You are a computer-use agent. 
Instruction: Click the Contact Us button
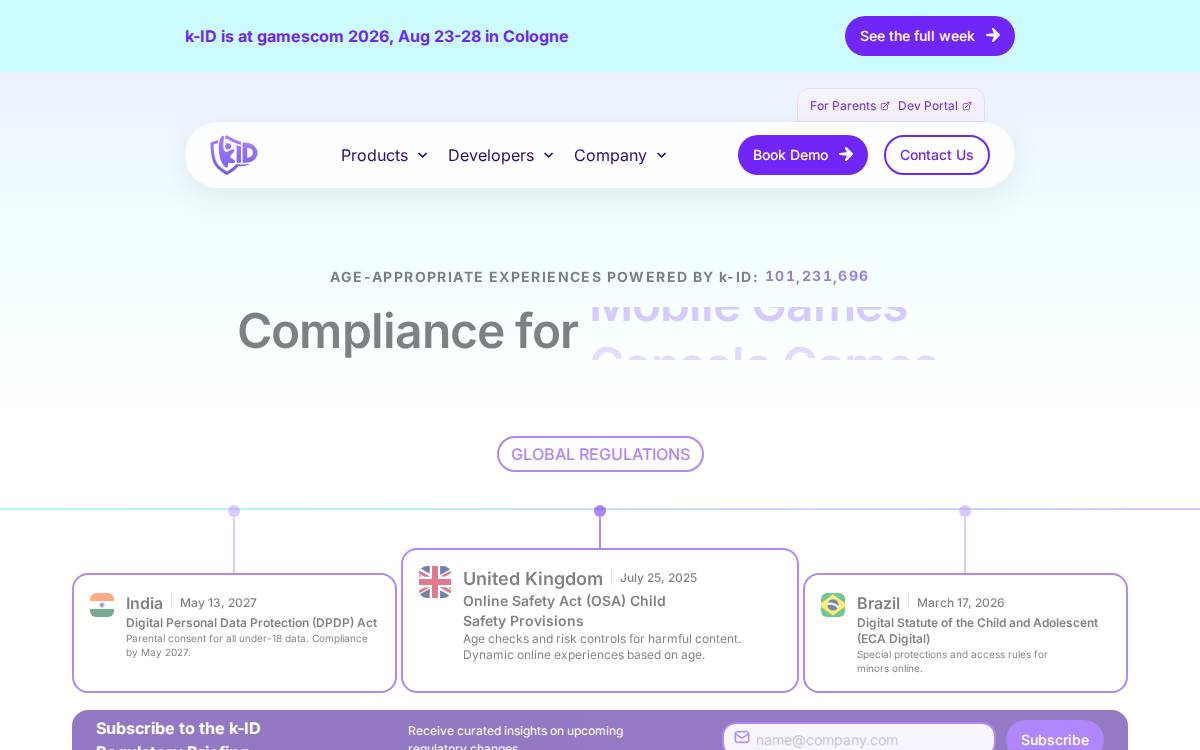pos(937,155)
